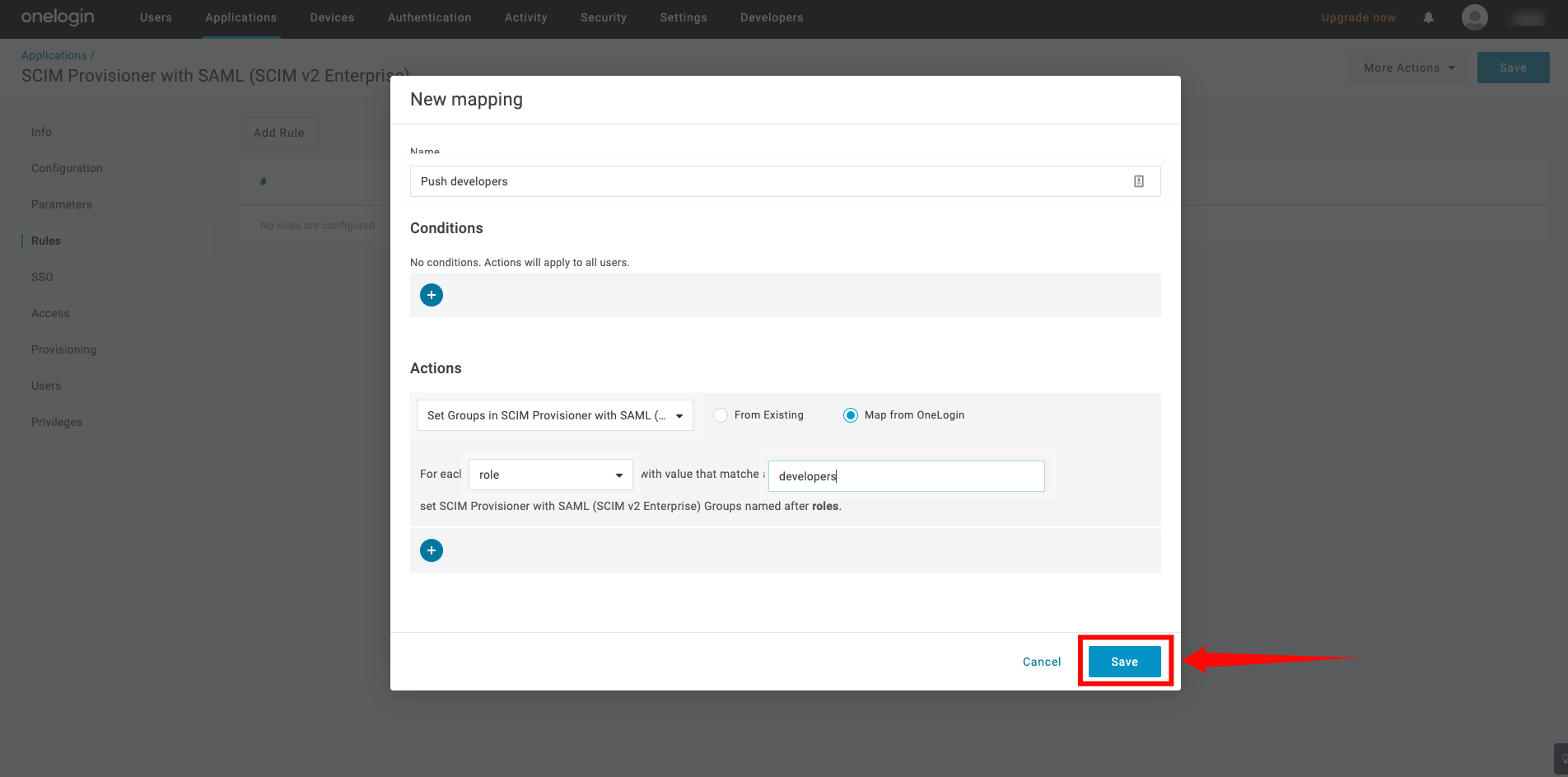Open the Applications menu in top navigation
Image resolution: width=1568 pixels, height=777 pixels.
241,17
